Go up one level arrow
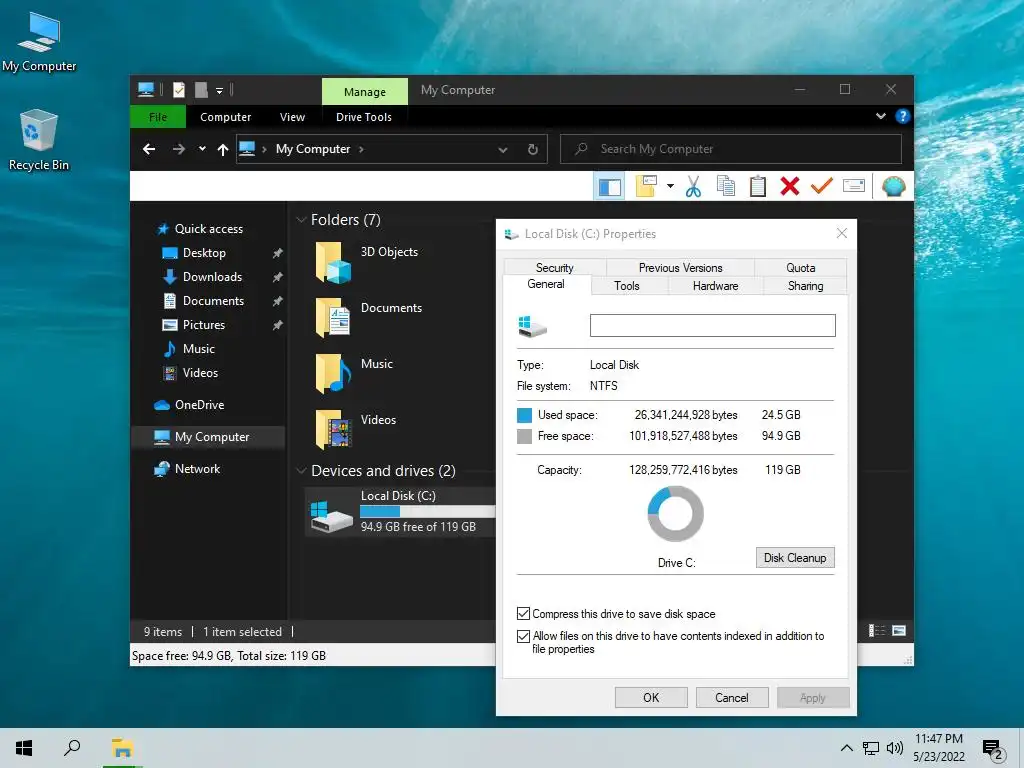This screenshot has width=1024, height=768. pos(223,150)
